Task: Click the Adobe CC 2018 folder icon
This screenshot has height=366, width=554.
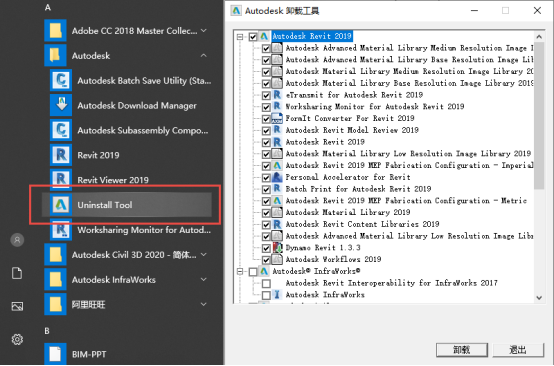Action: (x=55, y=31)
